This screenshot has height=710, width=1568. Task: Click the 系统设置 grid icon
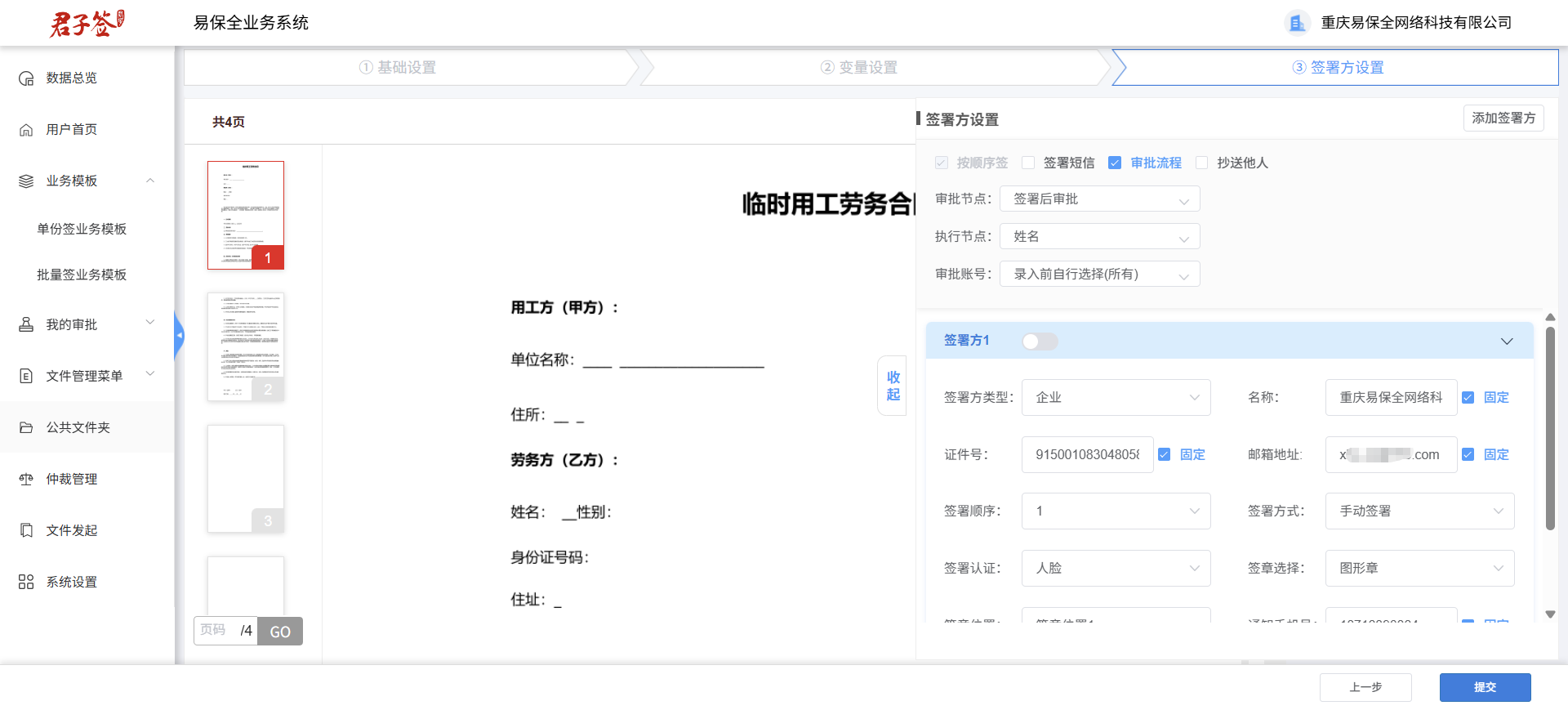(26, 582)
